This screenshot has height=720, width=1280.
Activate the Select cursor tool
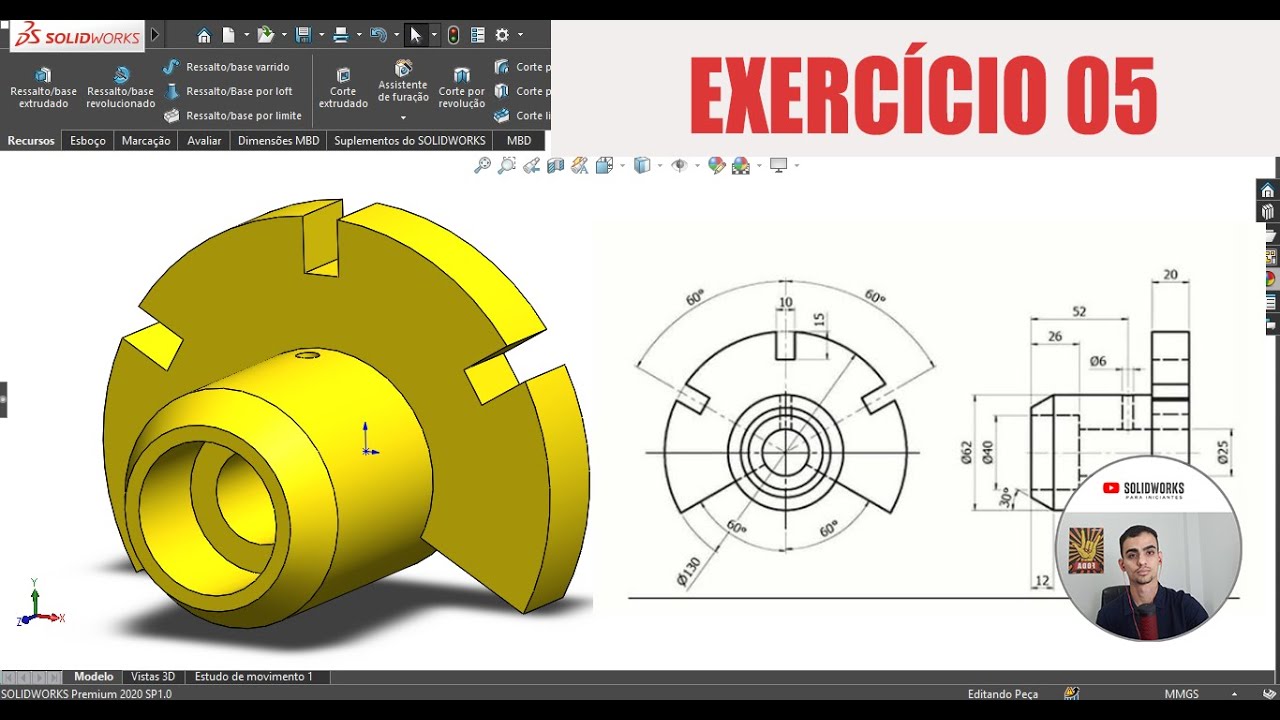[416, 35]
